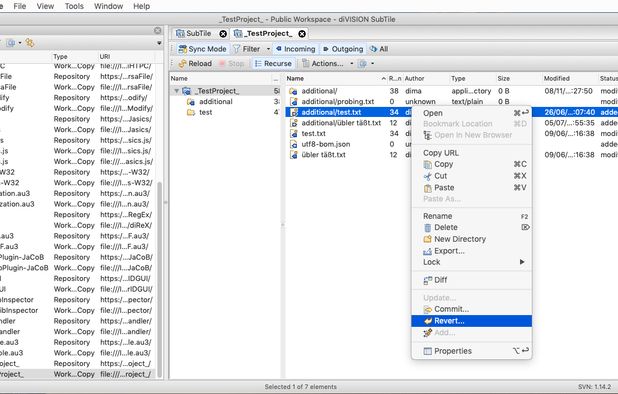Sort the file list by Size column
Screen dimensions: 618x394
[x=519, y=78]
